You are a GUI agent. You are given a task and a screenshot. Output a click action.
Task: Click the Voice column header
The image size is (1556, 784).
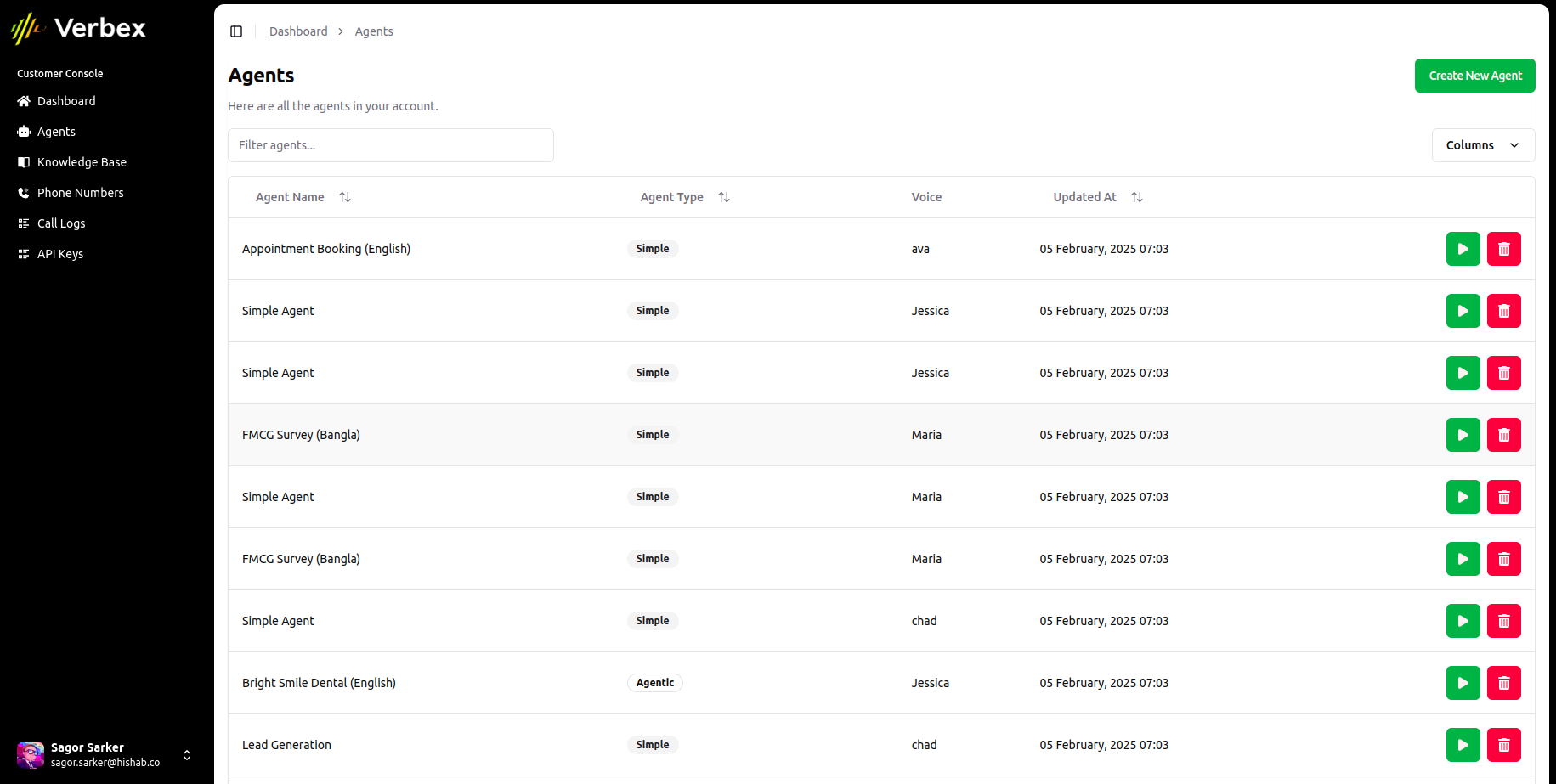click(926, 197)
